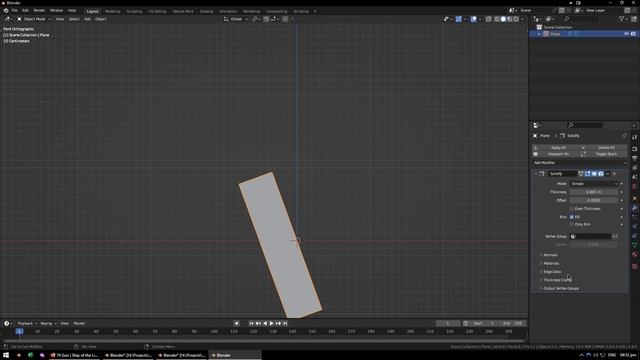This screenshot has width=640, height=360.
Task: Enable Even Thickness checkbox
Action: click(x=572, y=209)
